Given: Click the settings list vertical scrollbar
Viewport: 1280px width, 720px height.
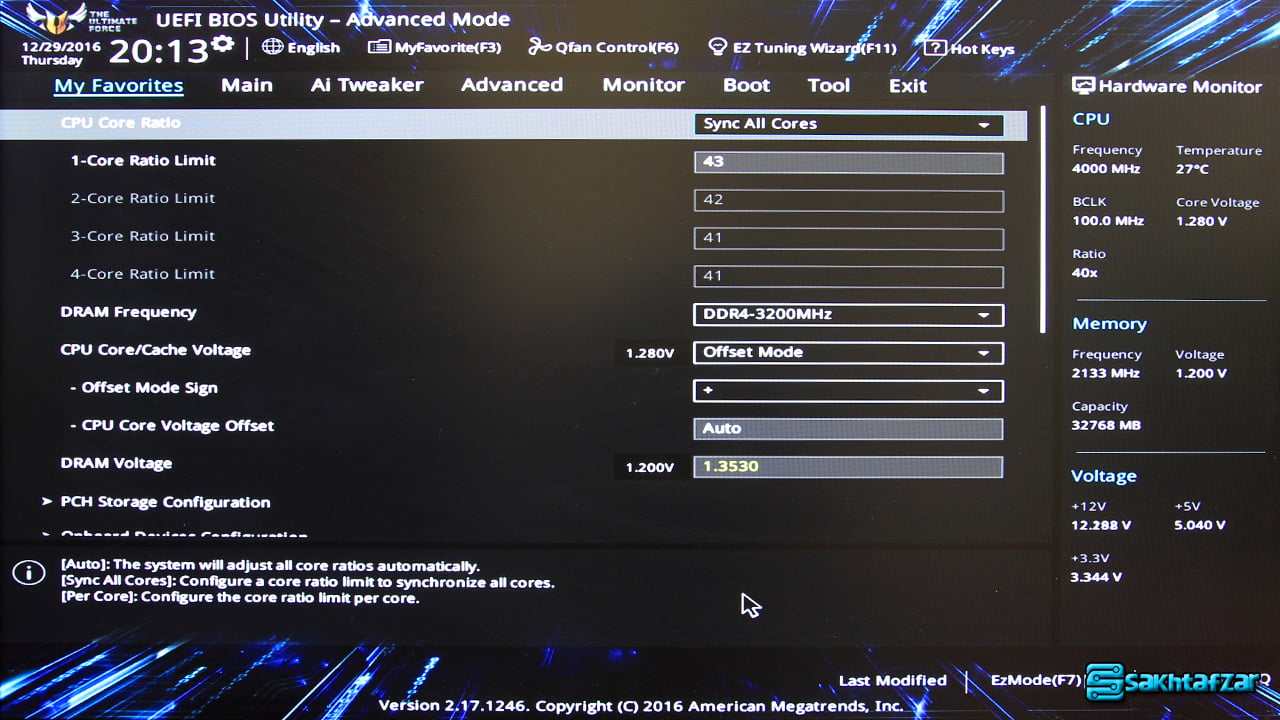Looking at the screenshot, I should [1042, 220].
